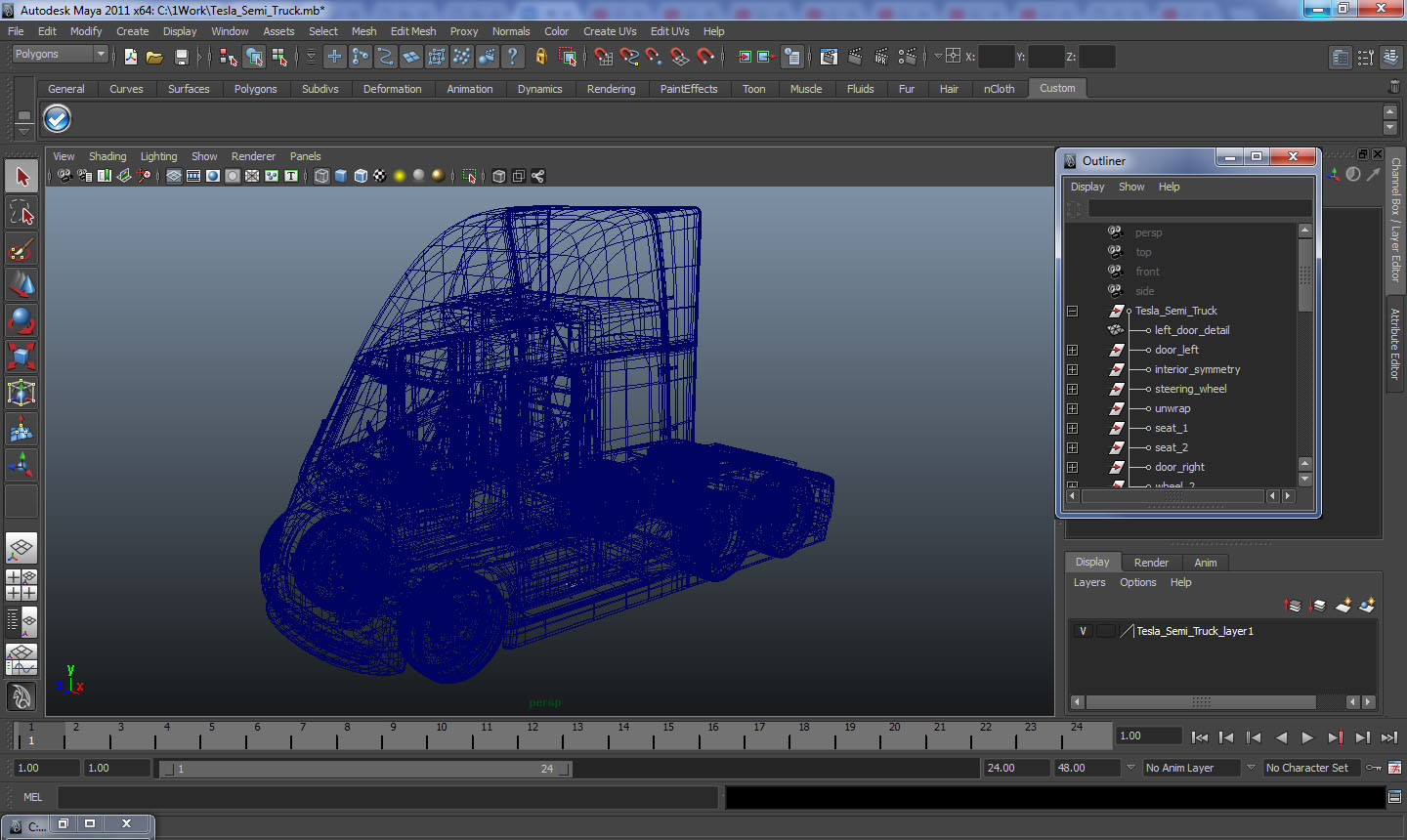Click select camera icon in viewport toolbar
Screen dimensions: 1407x840
pos(64,176)
